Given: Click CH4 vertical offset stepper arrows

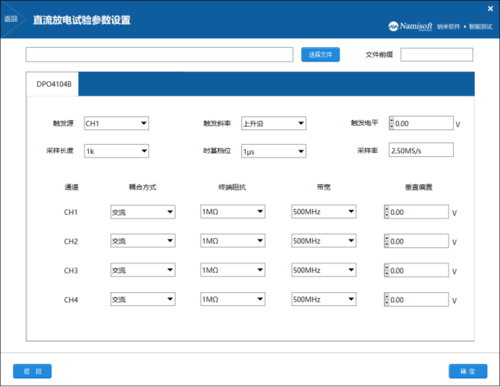Looking at the screenshot, I should pos(387,300).
